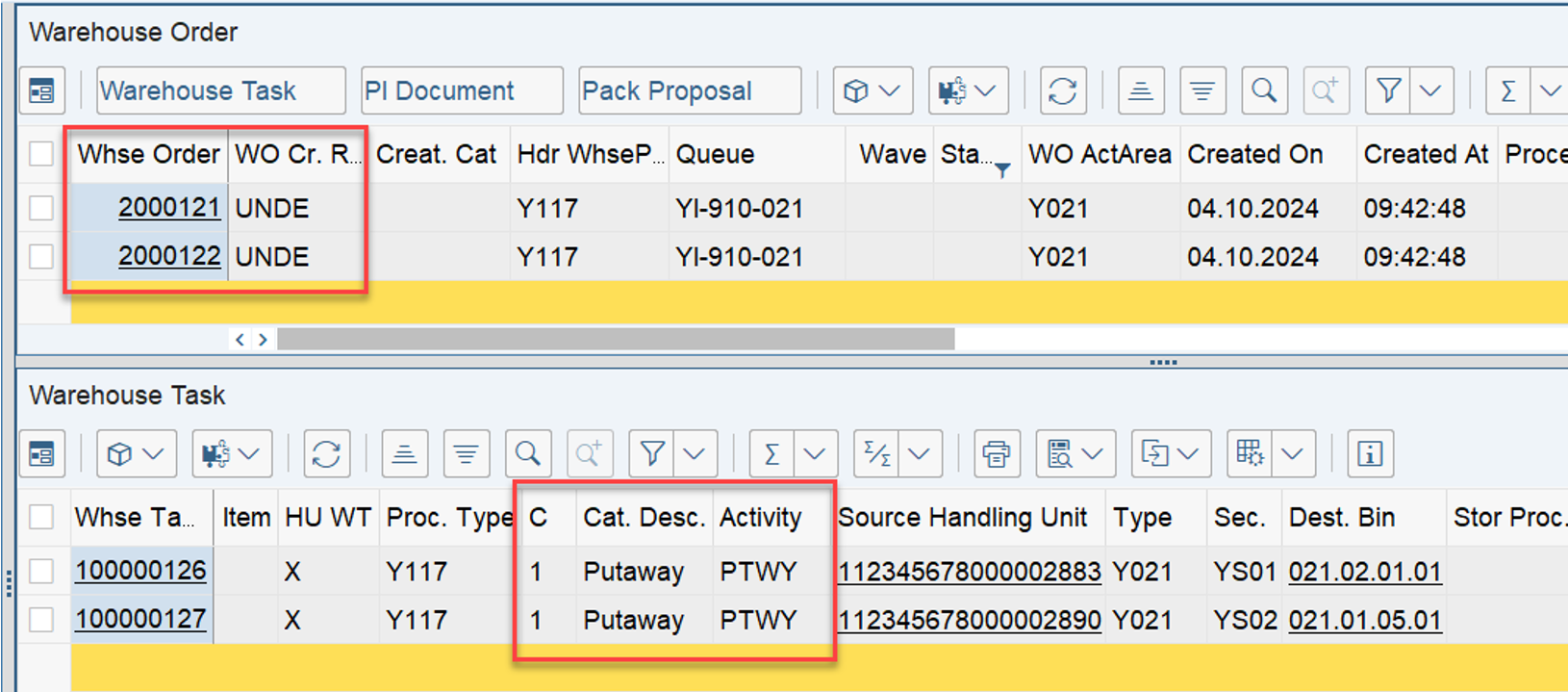Click Find Next icon in Warehouse Order toolbar
Image resolution: width=1568 pixels, height=692 pixels.
(x=1326, y=91)
